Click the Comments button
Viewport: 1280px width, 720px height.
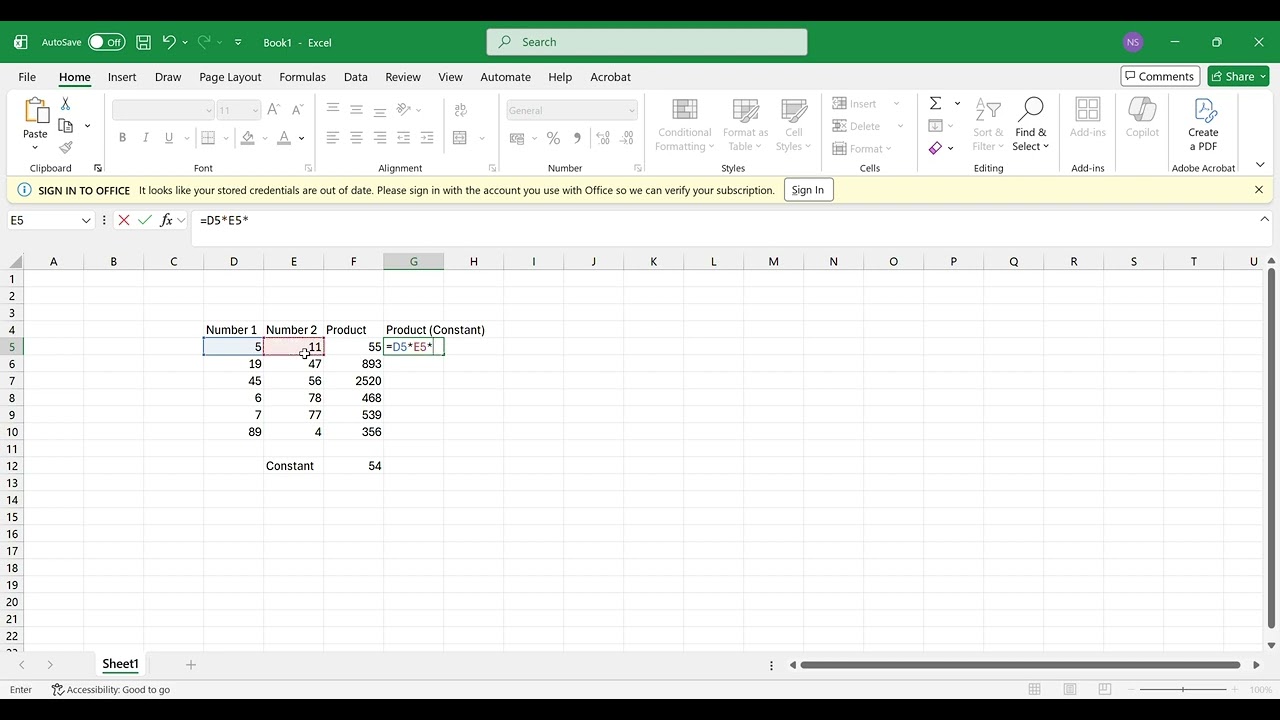(x=1160, y=76)
